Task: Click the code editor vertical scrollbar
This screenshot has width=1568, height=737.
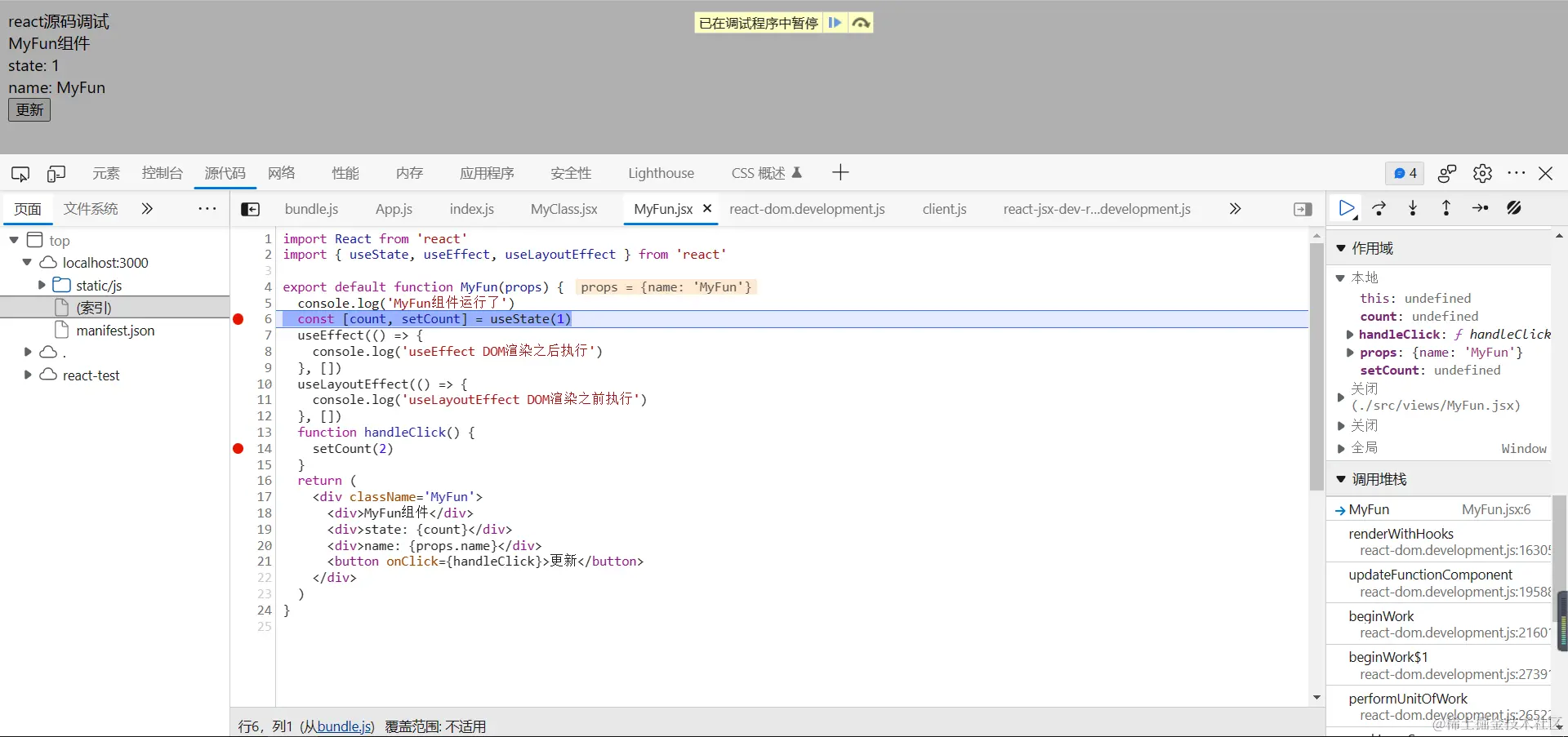Action: (1316, 367)
